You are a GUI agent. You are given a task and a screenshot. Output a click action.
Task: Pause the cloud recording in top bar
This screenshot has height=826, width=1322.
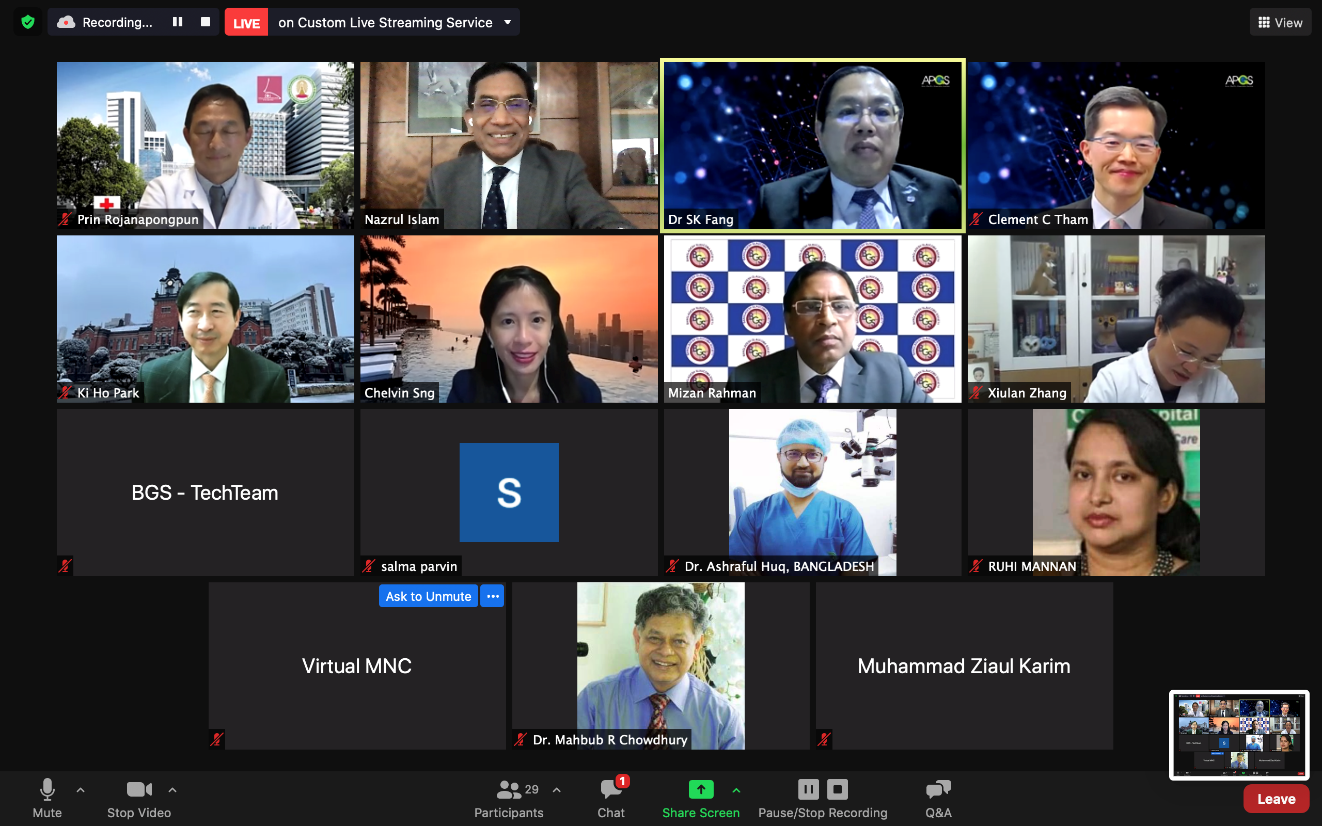pyautogui.click(x=178, y=22)
